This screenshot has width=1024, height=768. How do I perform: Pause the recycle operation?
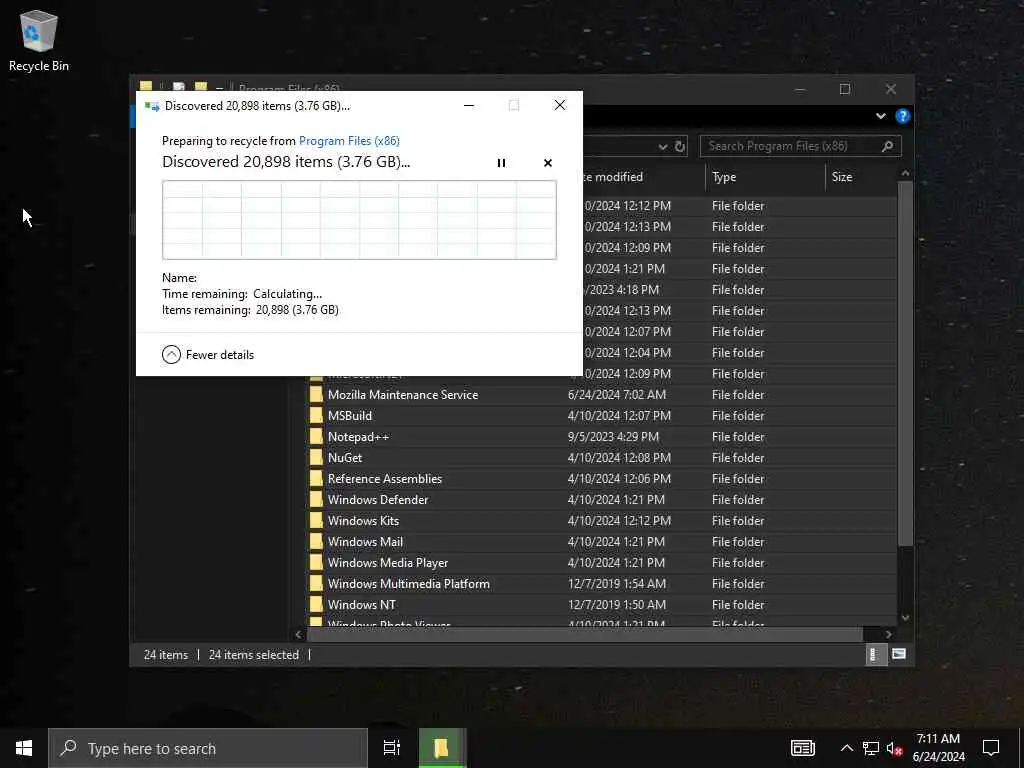(x=501, y=163)
